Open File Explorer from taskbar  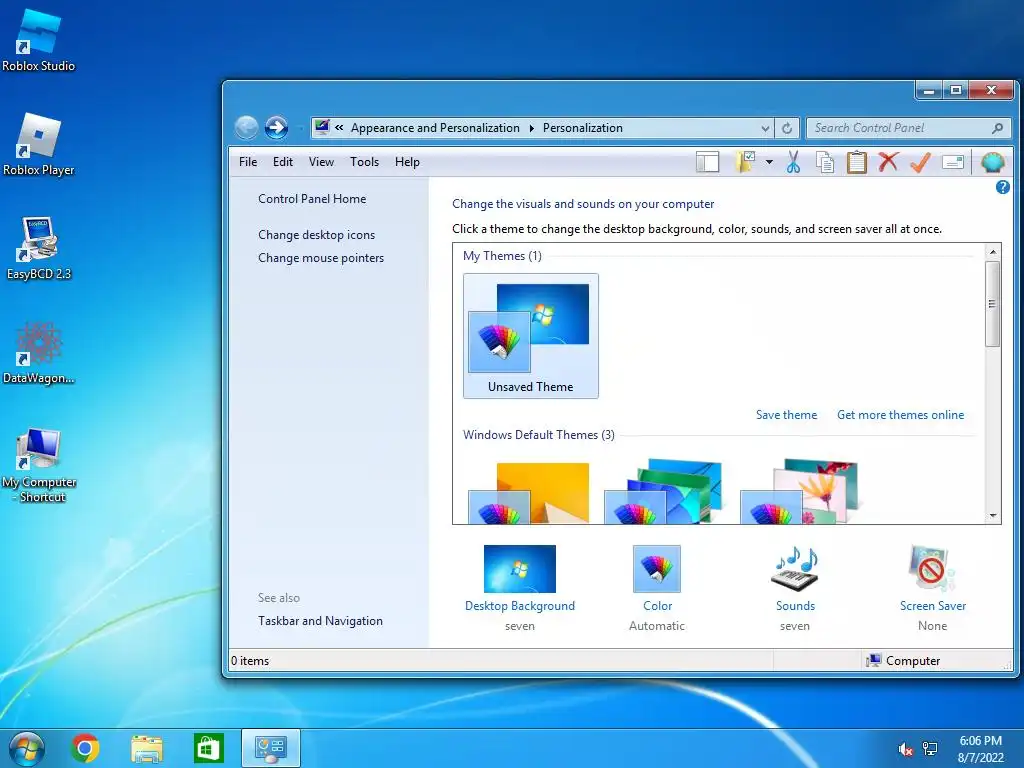tap(147, 748)
